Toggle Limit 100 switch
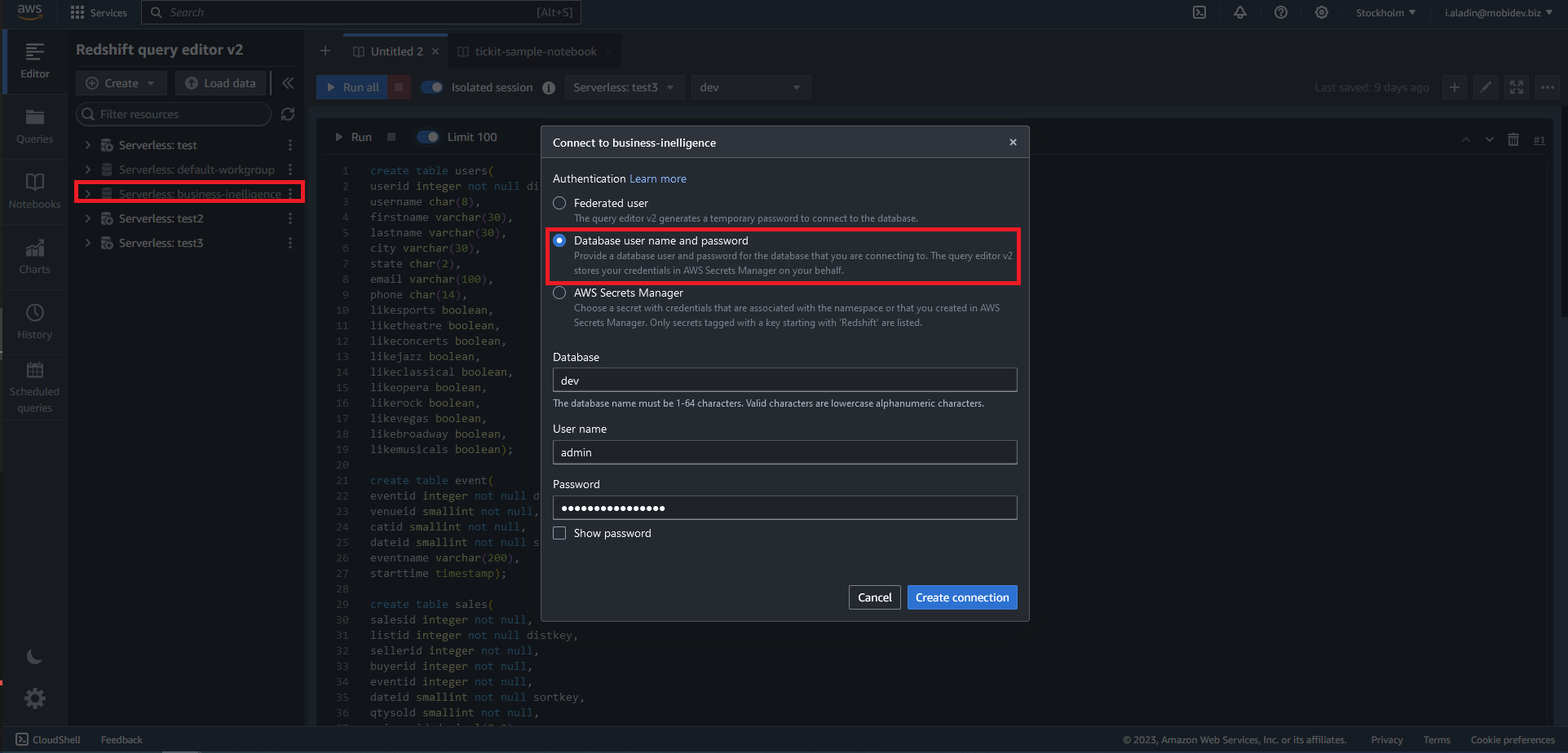 427,137
